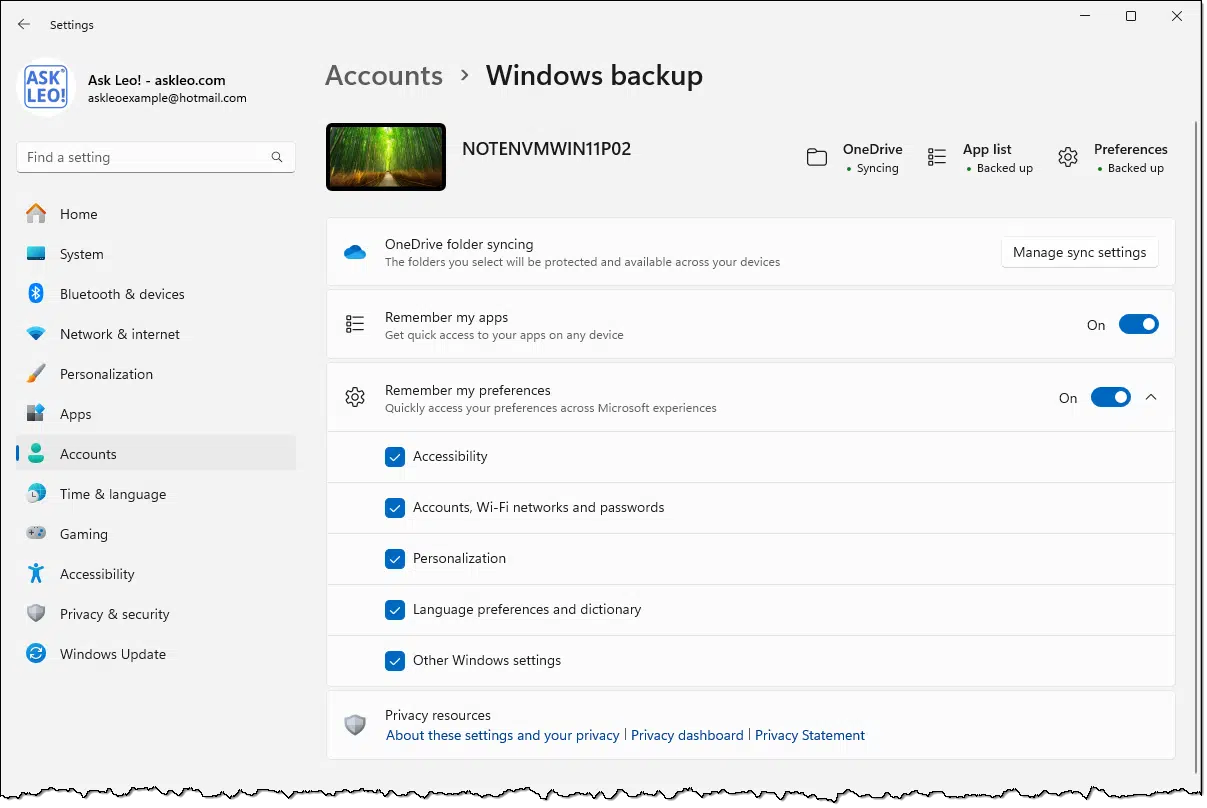Click the App list status icon
1207x808 pixels.
point(937,157)
